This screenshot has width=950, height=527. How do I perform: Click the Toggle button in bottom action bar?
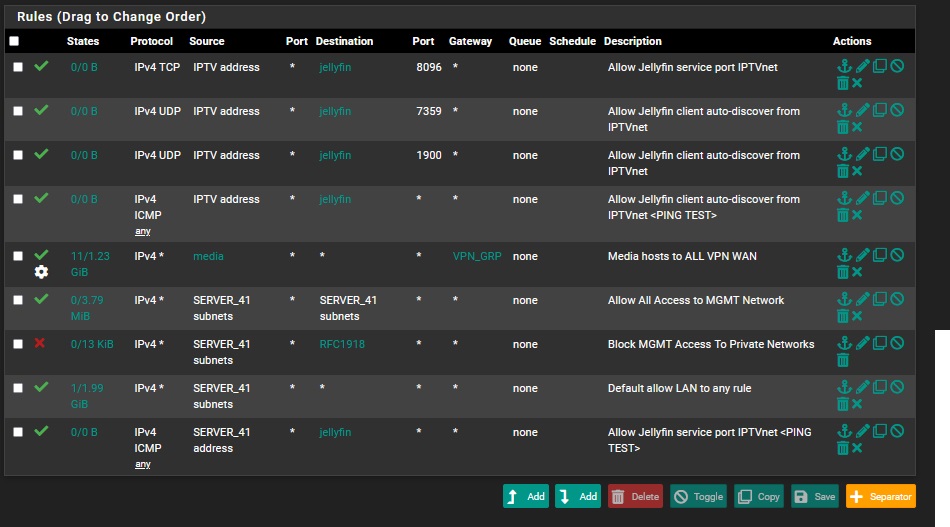click(697, 496)
